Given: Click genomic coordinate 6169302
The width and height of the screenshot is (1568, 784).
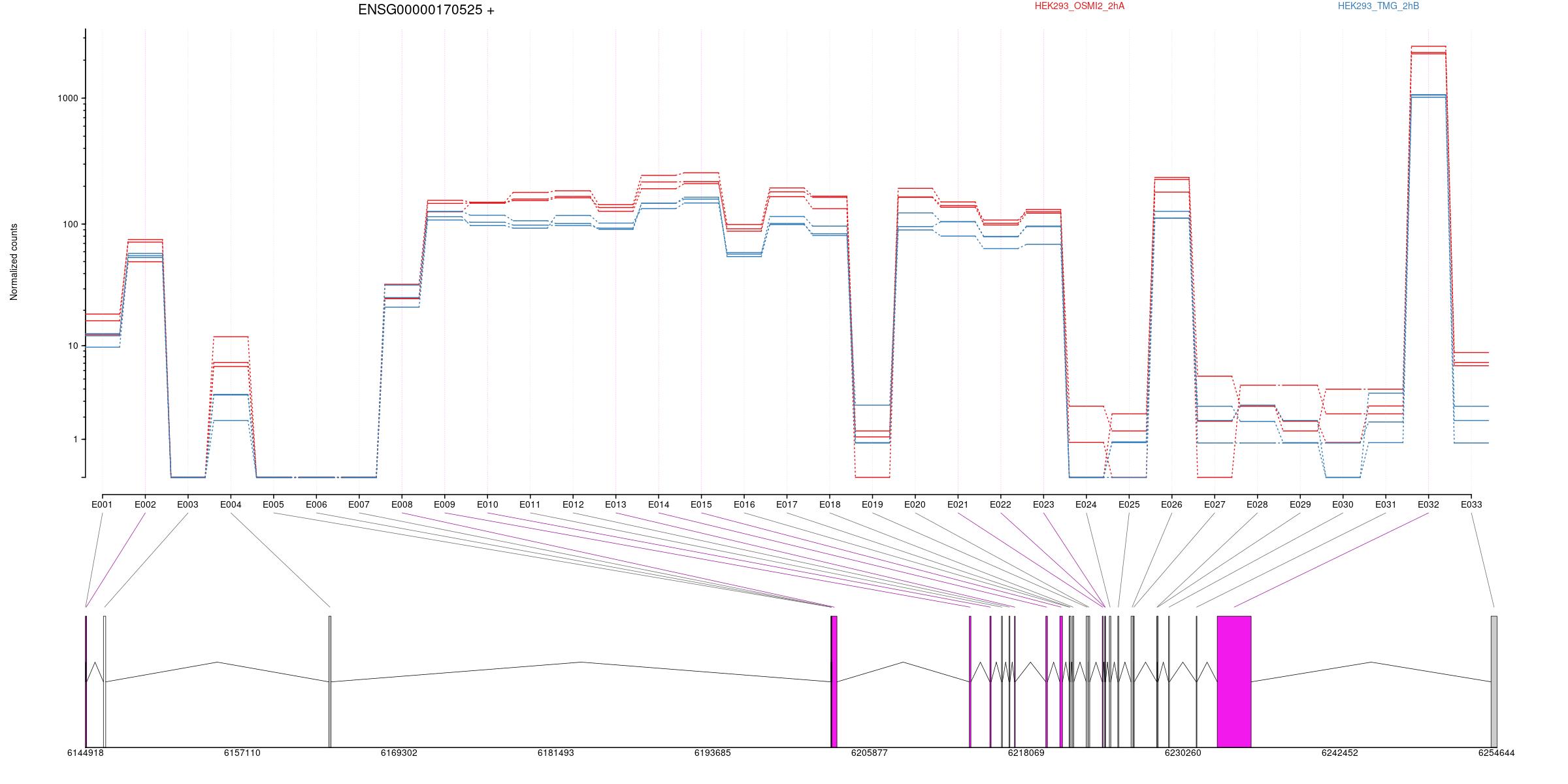Looking at the screenshot, I should coord(399,753).
